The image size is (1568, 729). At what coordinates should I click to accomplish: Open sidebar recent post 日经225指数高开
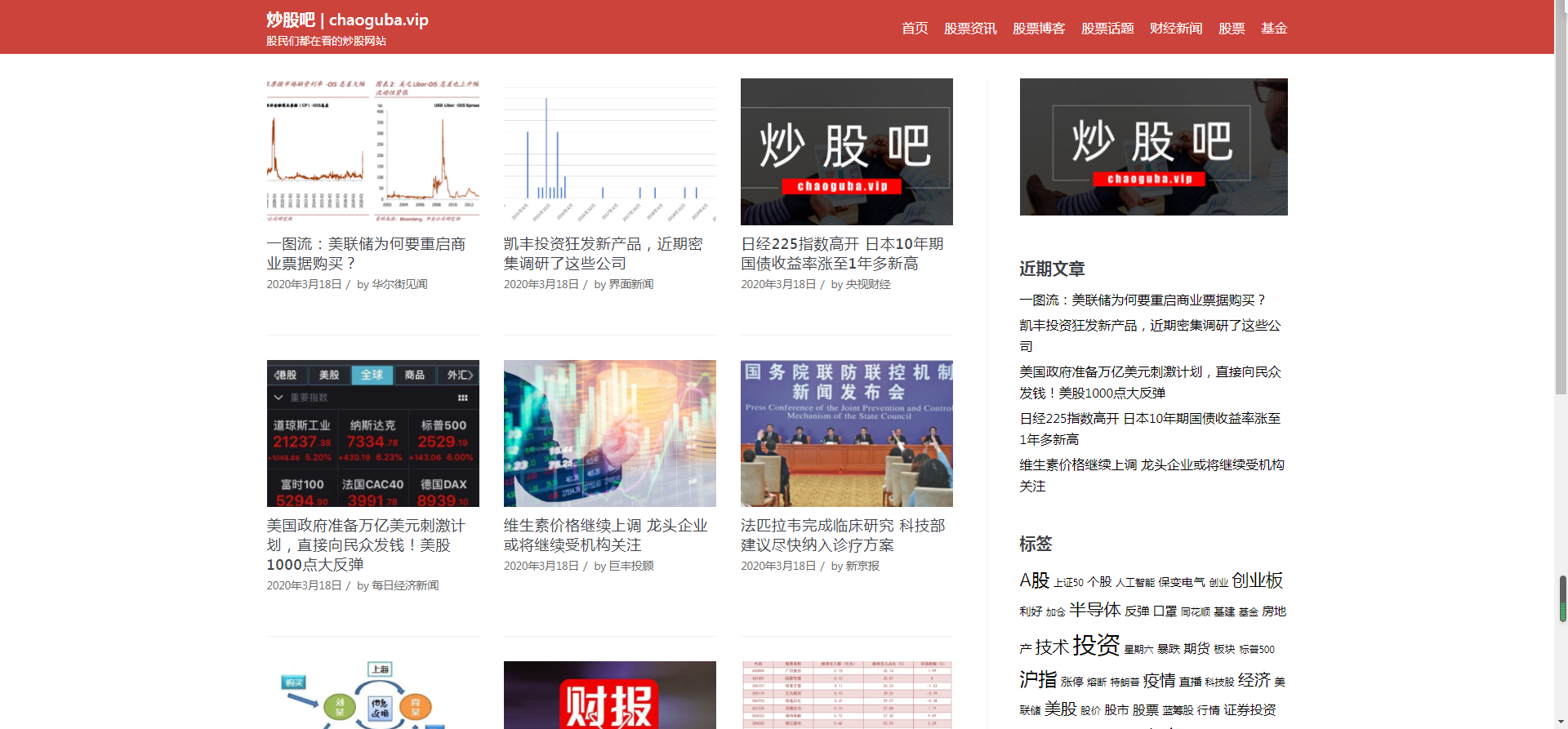pyautogui.click(x=1150, y=429)
